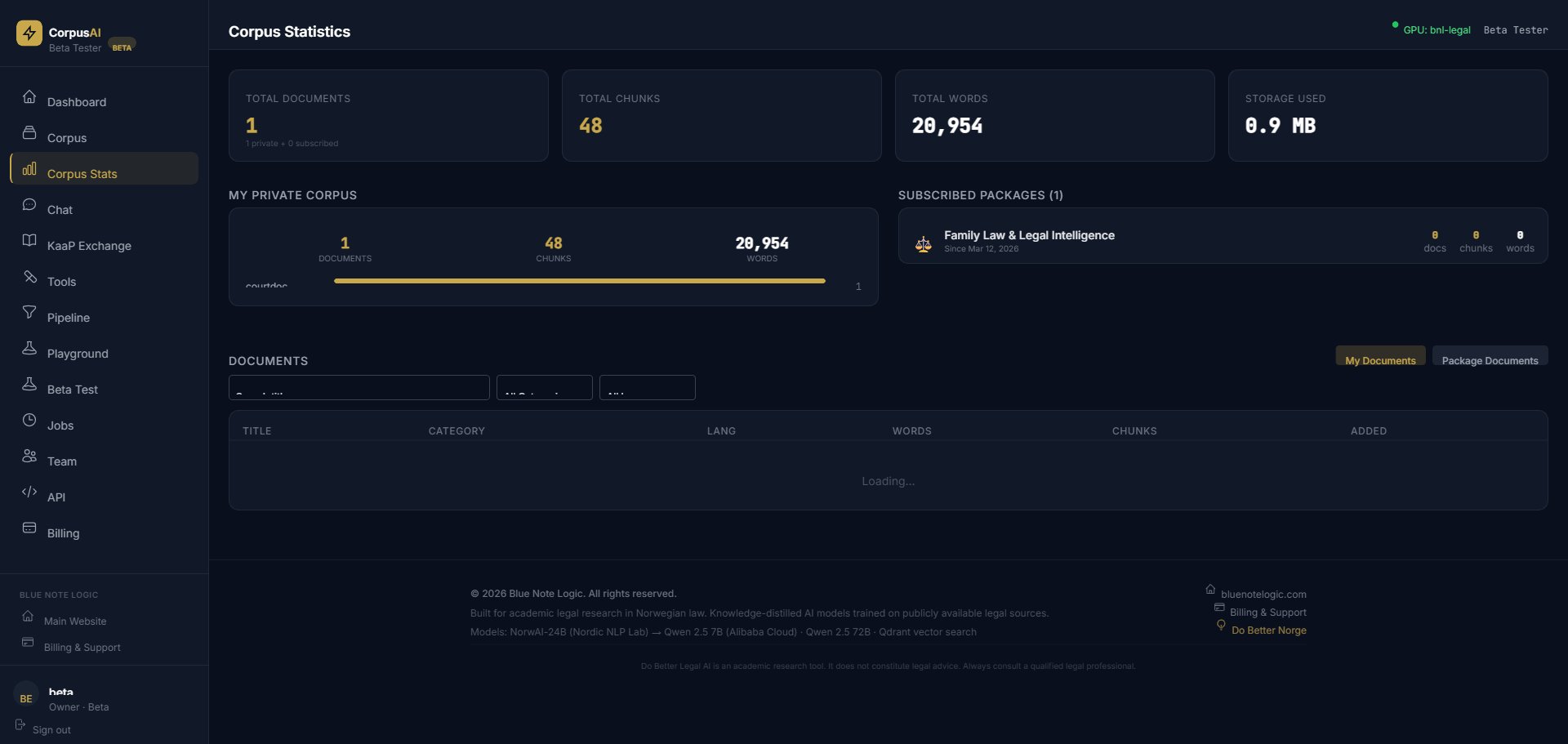Visit the bluenotelogic.com link
Image resolution: width=1568 pixels, height=744 pixels.
[x=1264, y=594]
